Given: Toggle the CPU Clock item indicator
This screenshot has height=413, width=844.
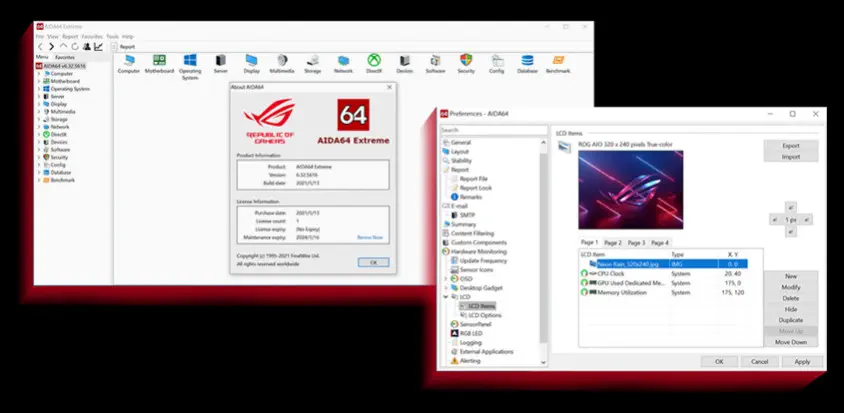Looking at the screenshot, I should 585,273.
